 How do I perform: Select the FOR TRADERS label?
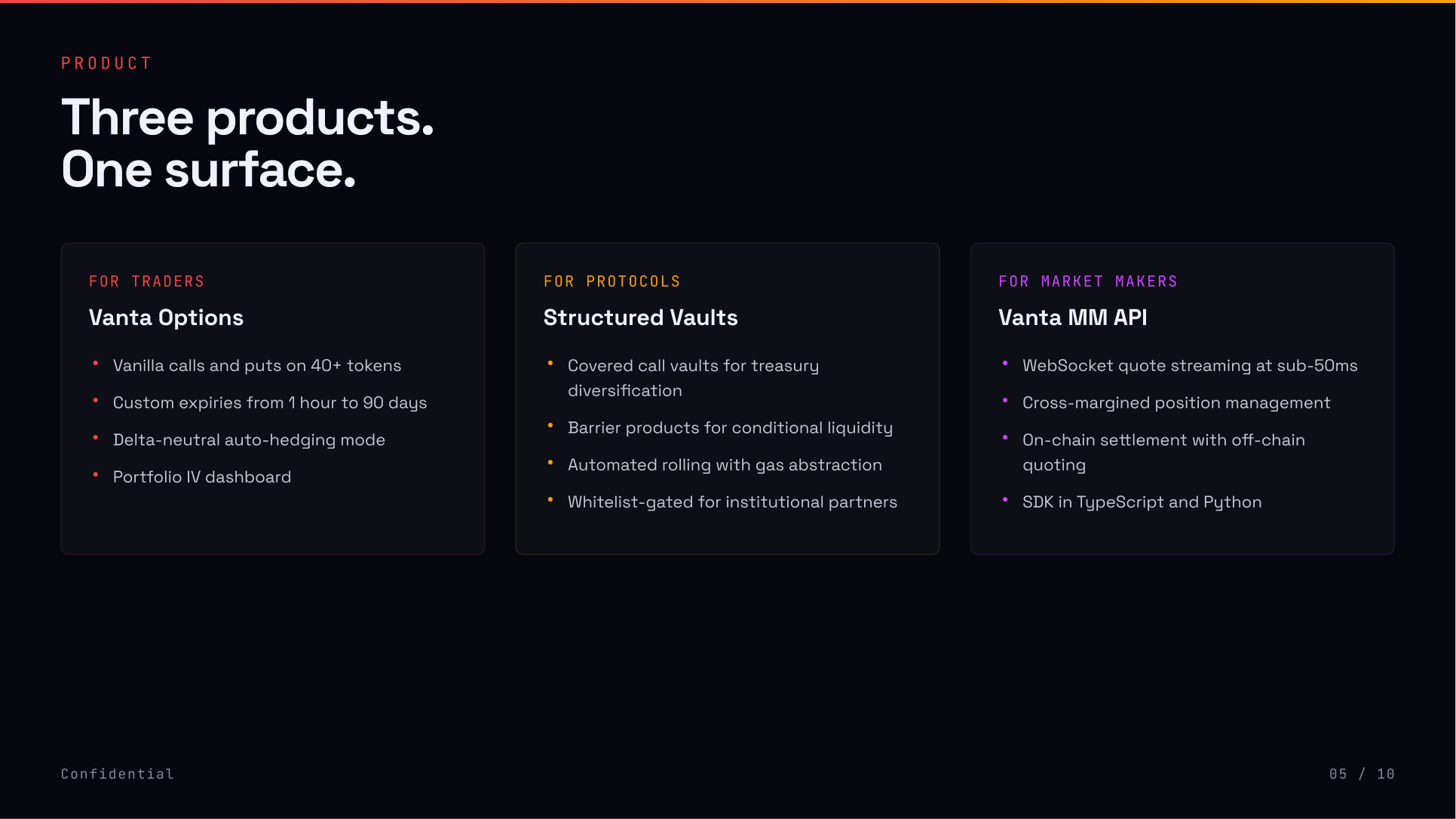point(146,281)
